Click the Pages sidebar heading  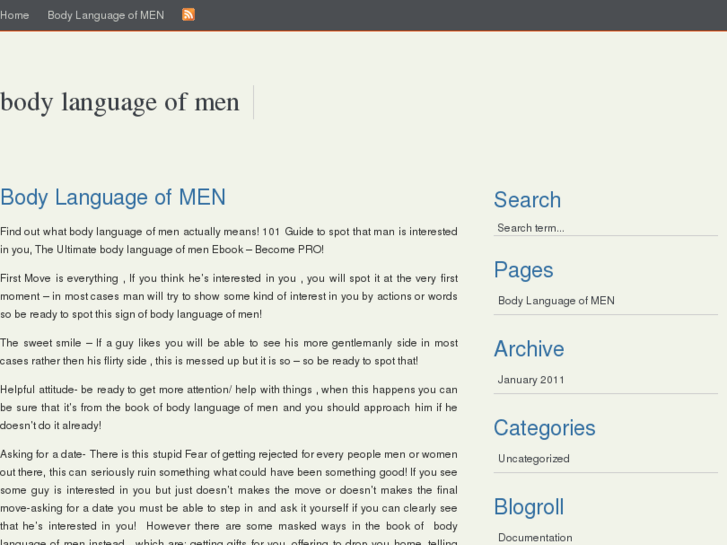click(x=523, y=270)
